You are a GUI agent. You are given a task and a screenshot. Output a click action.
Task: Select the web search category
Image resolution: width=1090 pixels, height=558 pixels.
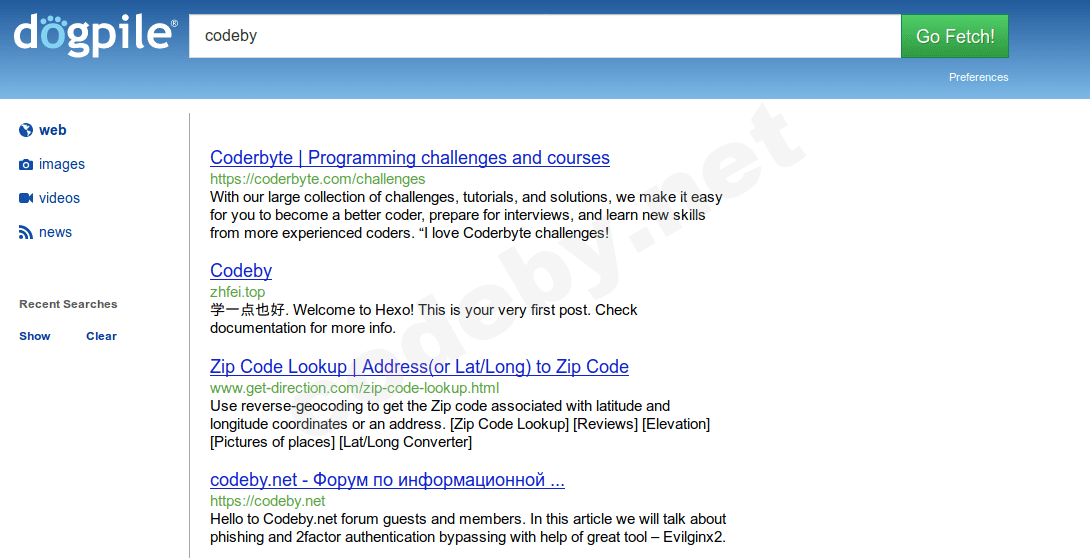click(x=52, y=130)
